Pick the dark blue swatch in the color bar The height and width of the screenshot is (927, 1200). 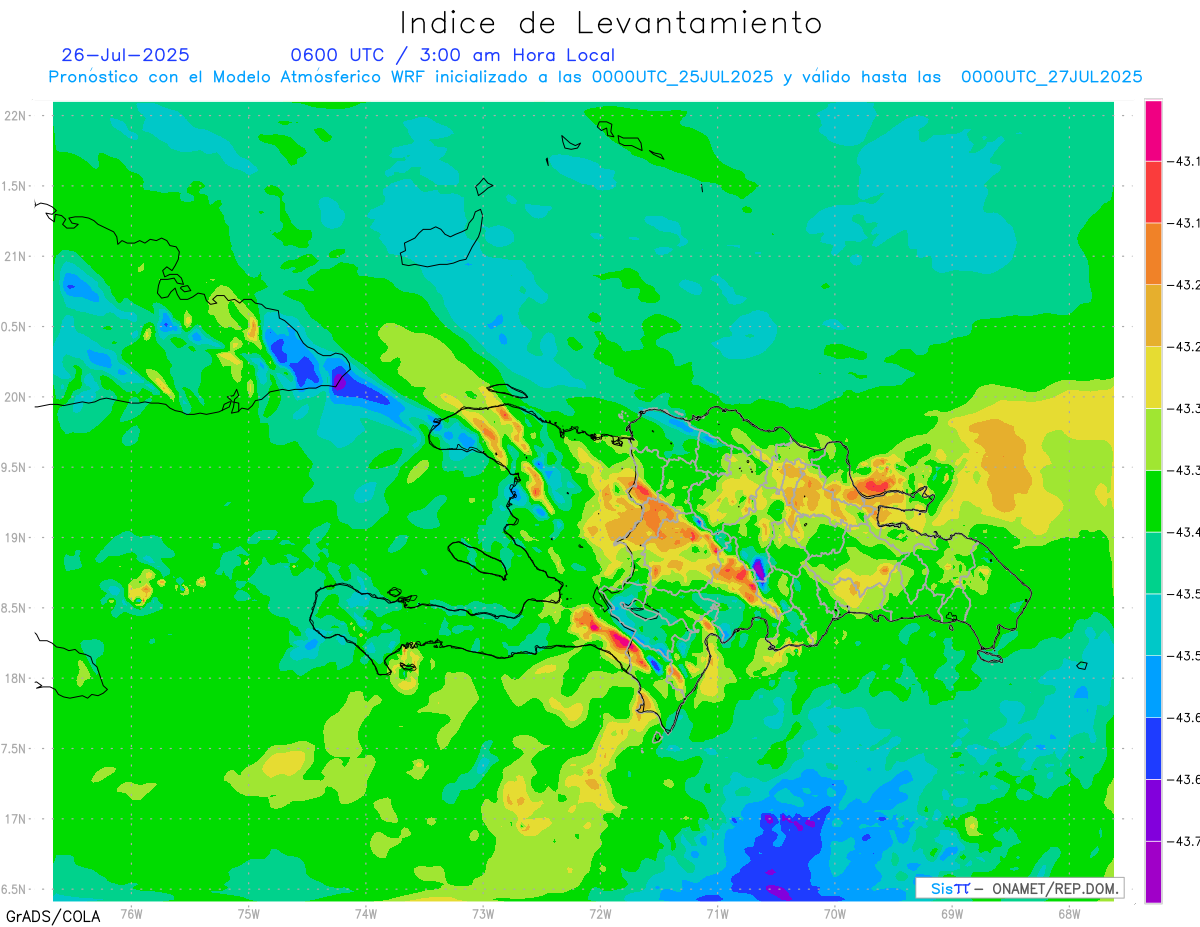tap(1153, 748)
